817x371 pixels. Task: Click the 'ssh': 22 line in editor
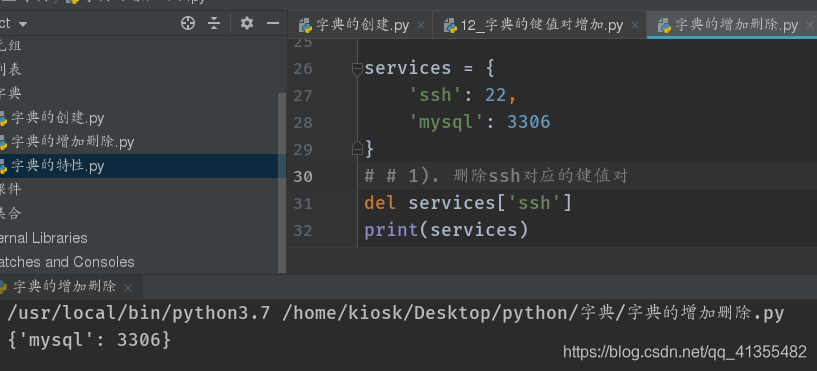[x=463, y=95]
